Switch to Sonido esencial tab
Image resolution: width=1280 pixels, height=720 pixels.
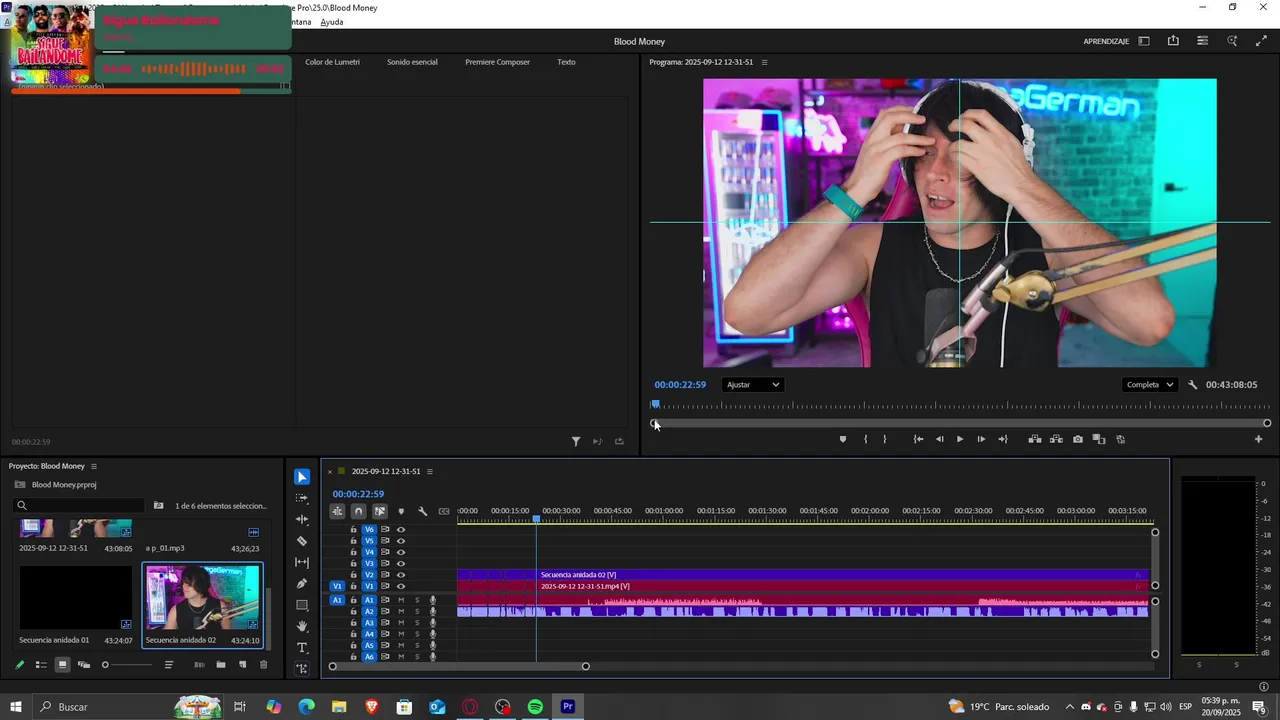412,62
